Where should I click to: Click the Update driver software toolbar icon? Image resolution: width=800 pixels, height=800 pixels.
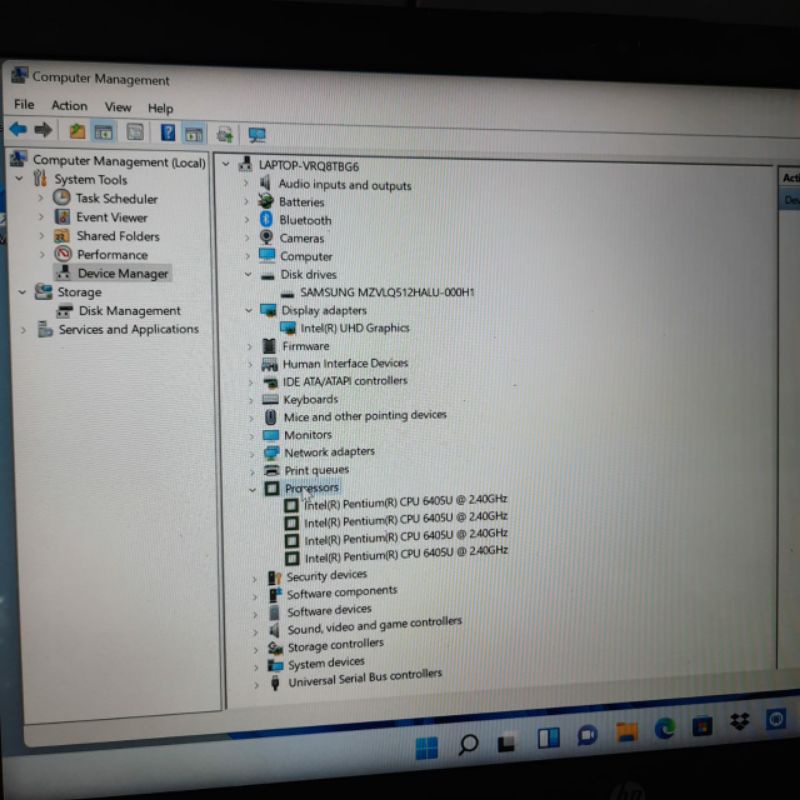pyautogui.click(x=225, y=134)
